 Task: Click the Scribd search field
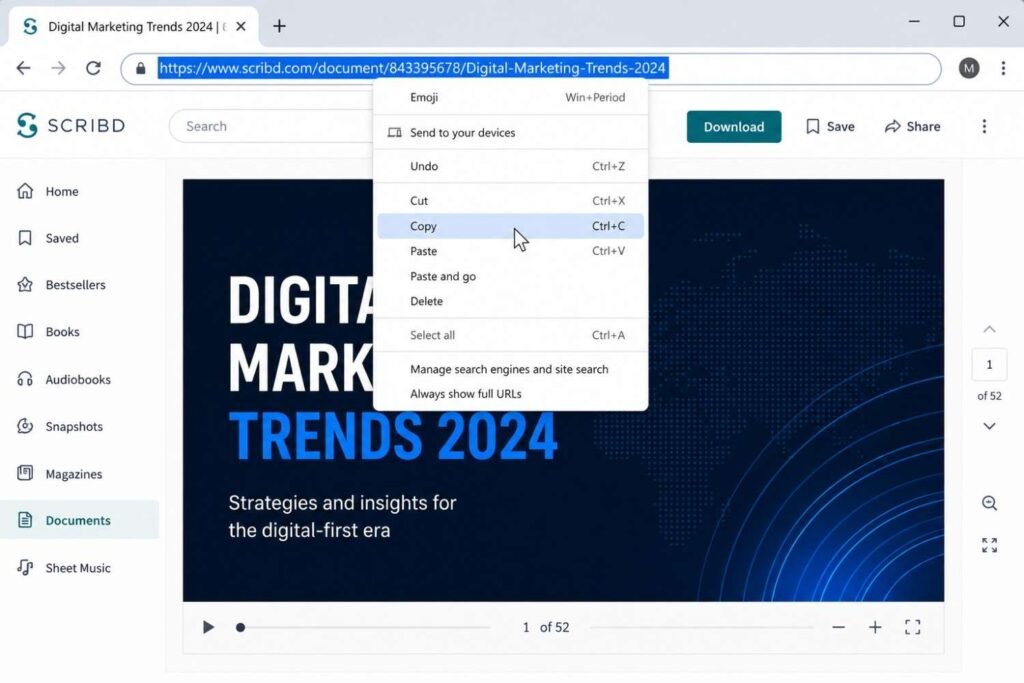click(x=271, y=126)
